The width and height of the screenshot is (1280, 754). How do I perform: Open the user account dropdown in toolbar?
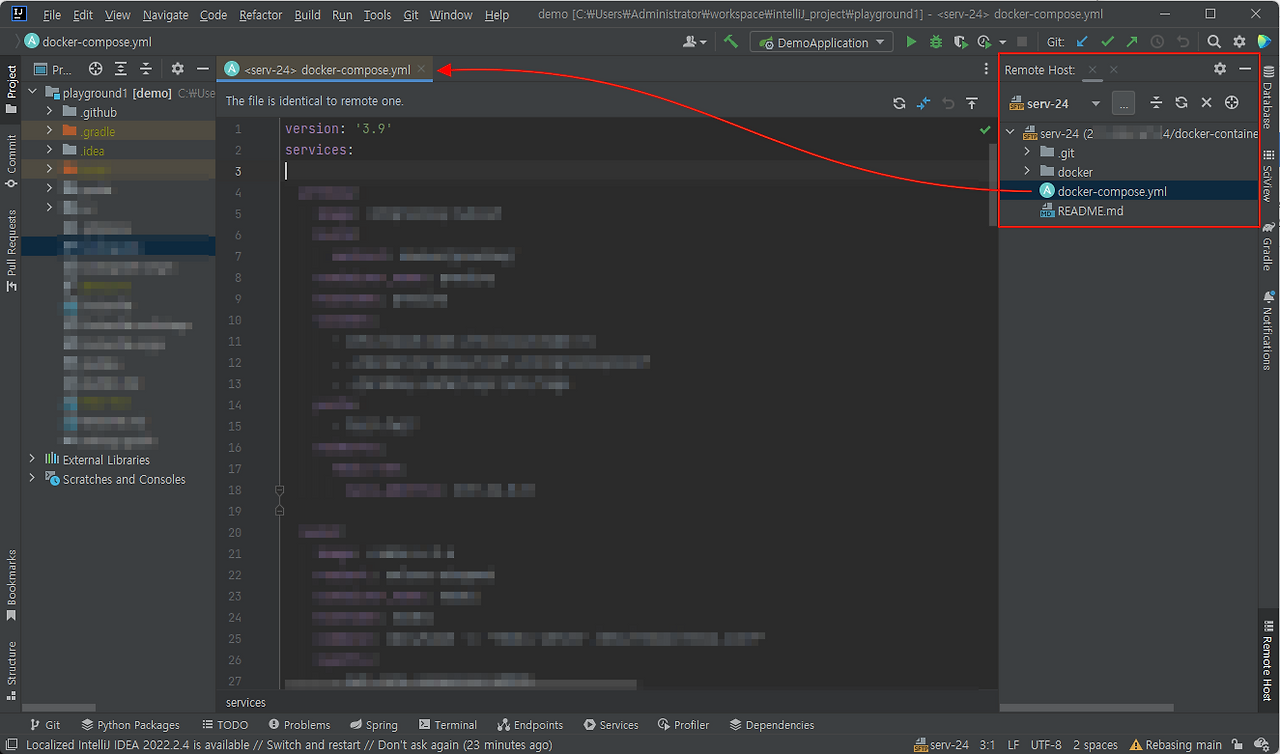[695, 42]
